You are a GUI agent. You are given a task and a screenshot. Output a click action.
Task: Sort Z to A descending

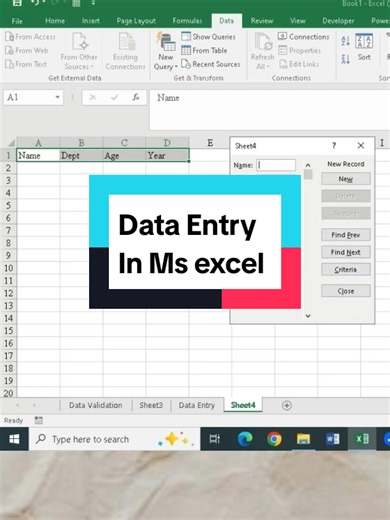tap(346, 59)
